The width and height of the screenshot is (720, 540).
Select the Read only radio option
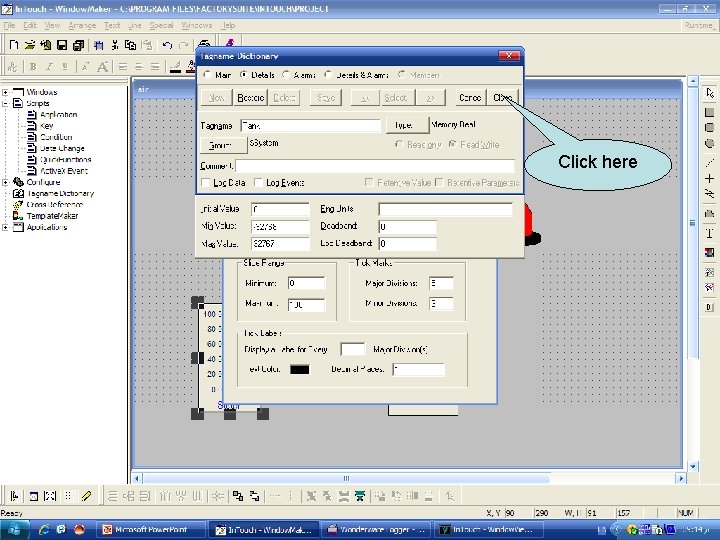pyautogui.click(x=399, y=145)
